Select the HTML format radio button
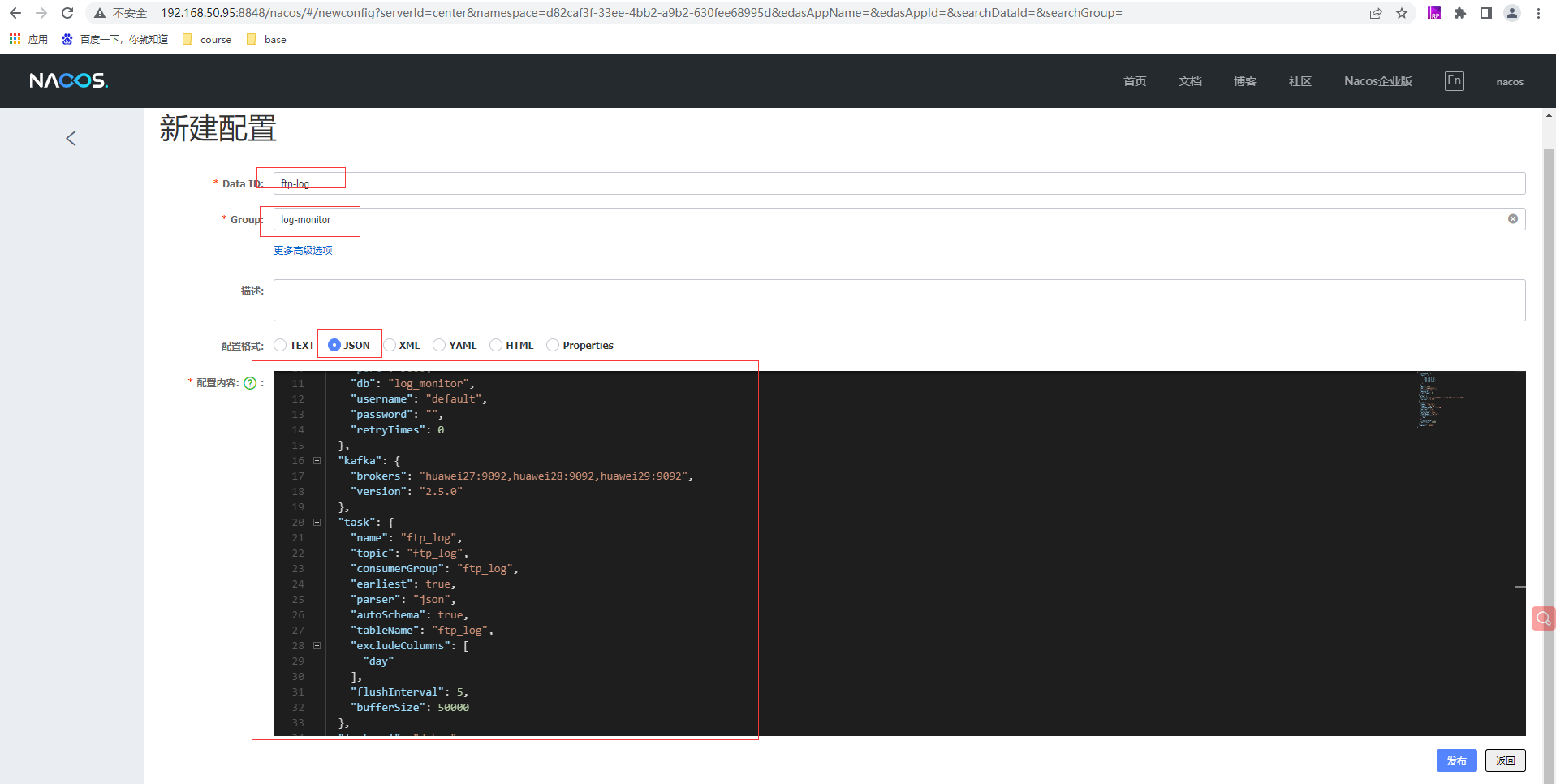The height and width of the screenshot is (784, 1556). pos(496,345)
